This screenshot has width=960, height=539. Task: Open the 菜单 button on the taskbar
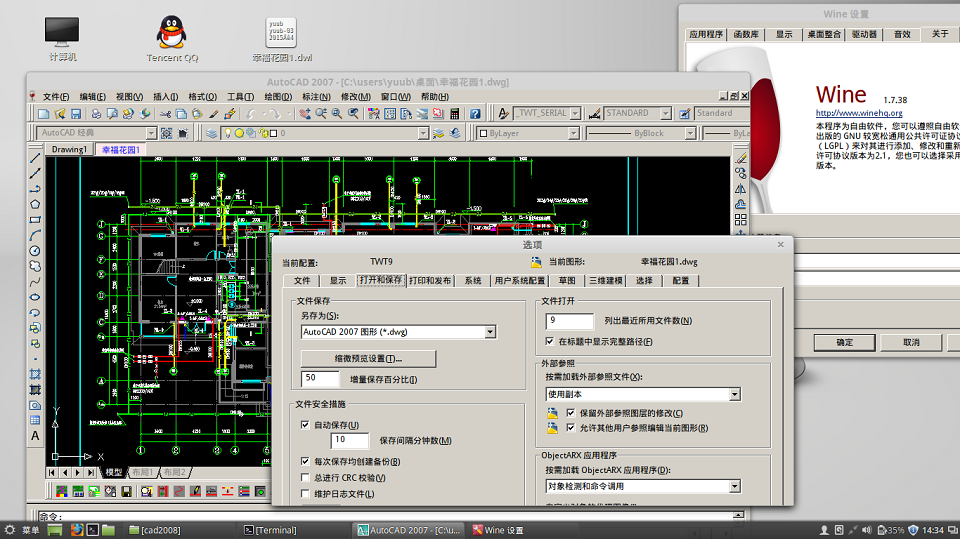coord(22,530)
